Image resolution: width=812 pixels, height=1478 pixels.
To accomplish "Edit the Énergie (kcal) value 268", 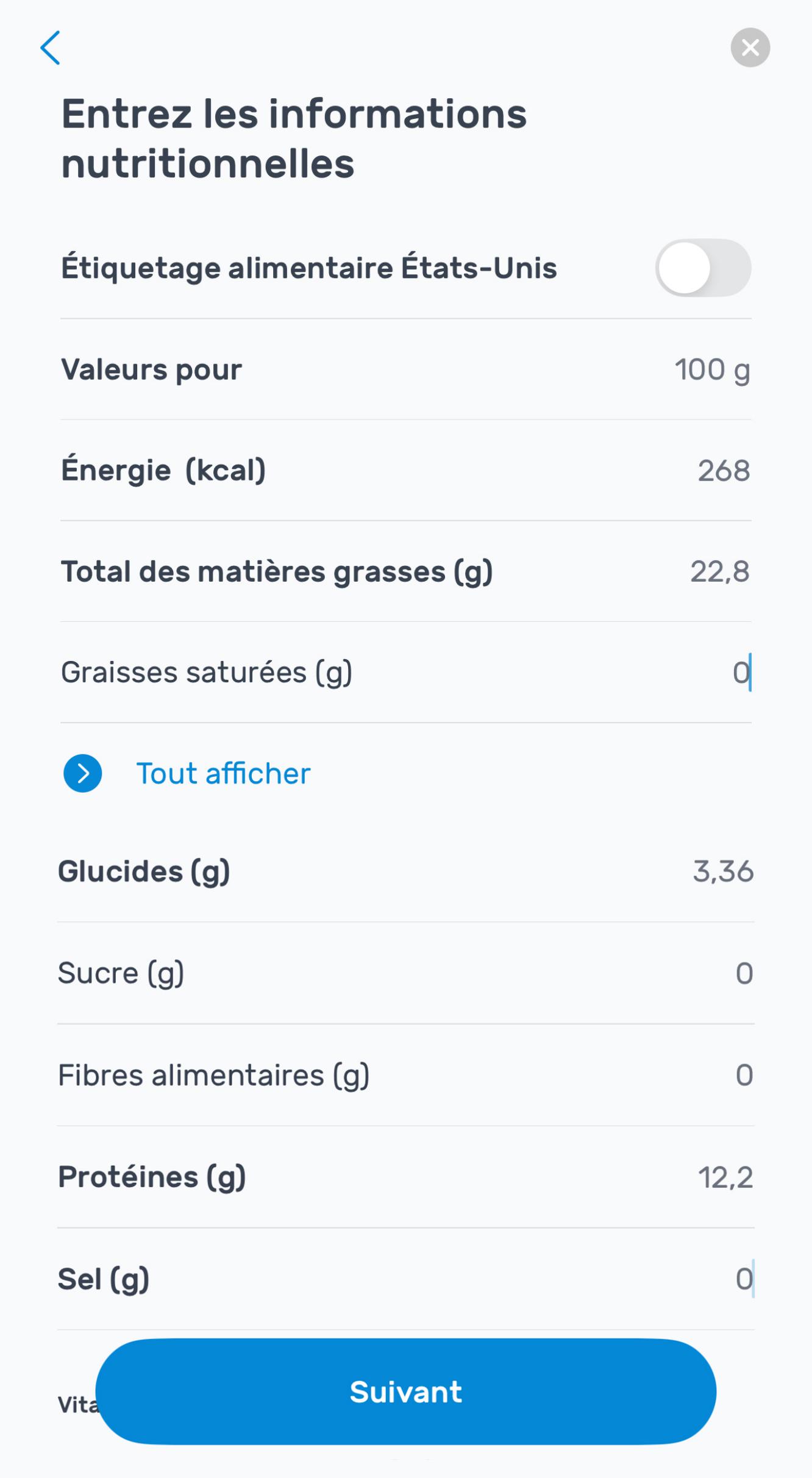I will click(724, 471).
